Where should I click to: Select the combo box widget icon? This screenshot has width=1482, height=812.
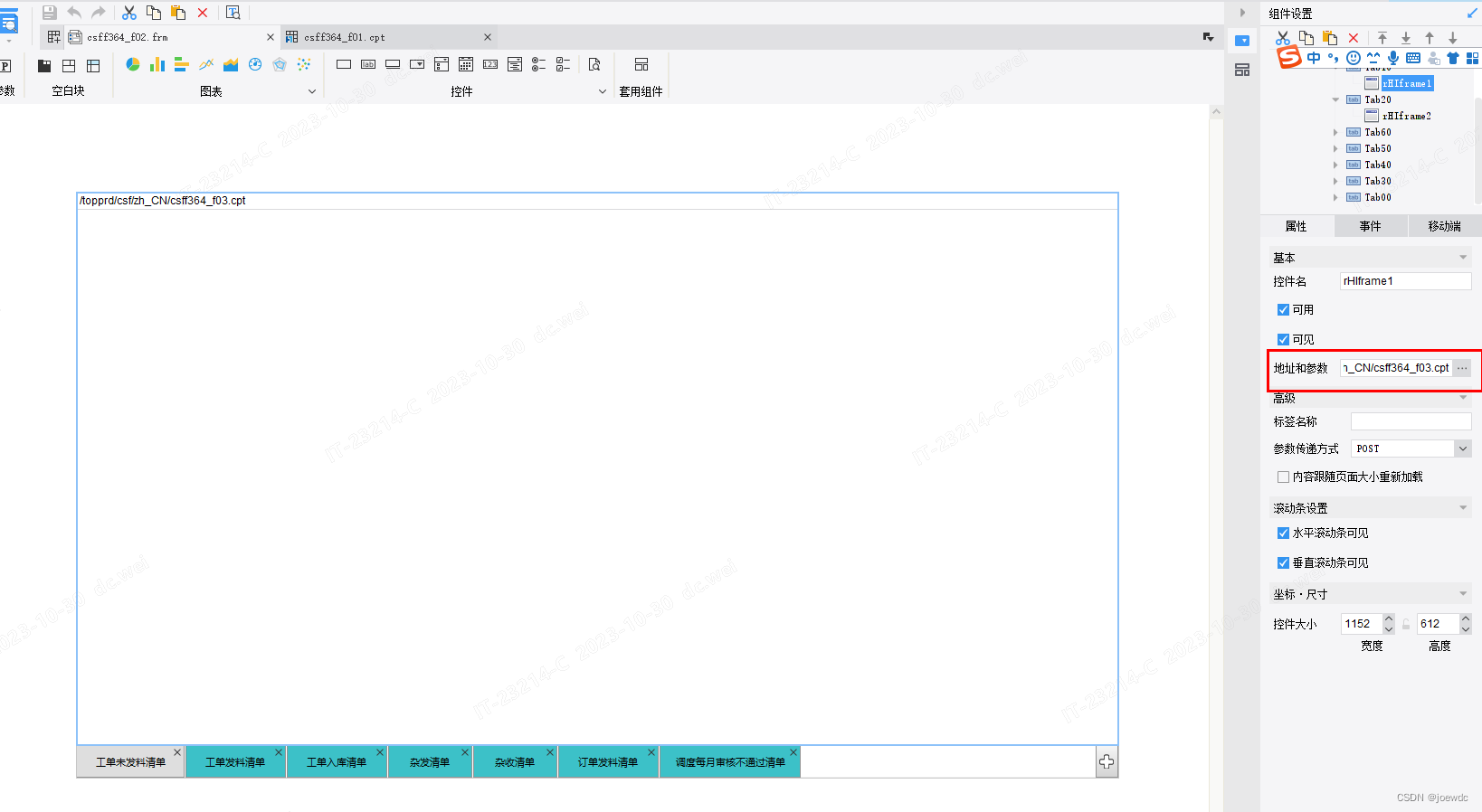(417, 64)
